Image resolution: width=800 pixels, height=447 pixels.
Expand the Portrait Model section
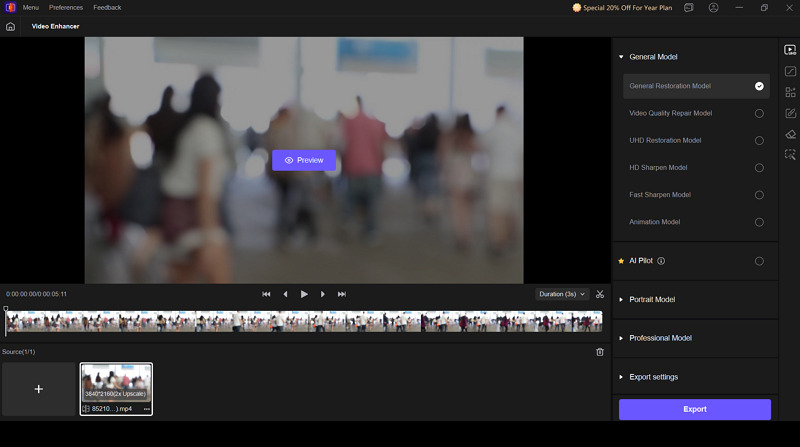point(651,299)
